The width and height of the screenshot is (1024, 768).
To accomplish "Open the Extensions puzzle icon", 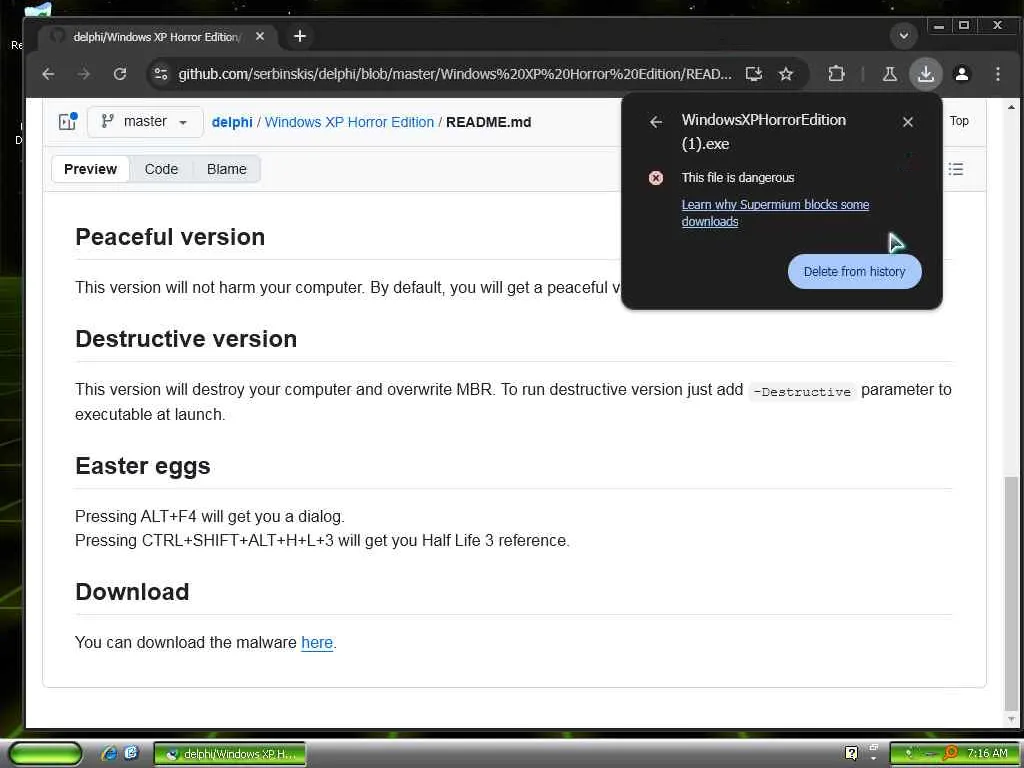I will (836, 74).
